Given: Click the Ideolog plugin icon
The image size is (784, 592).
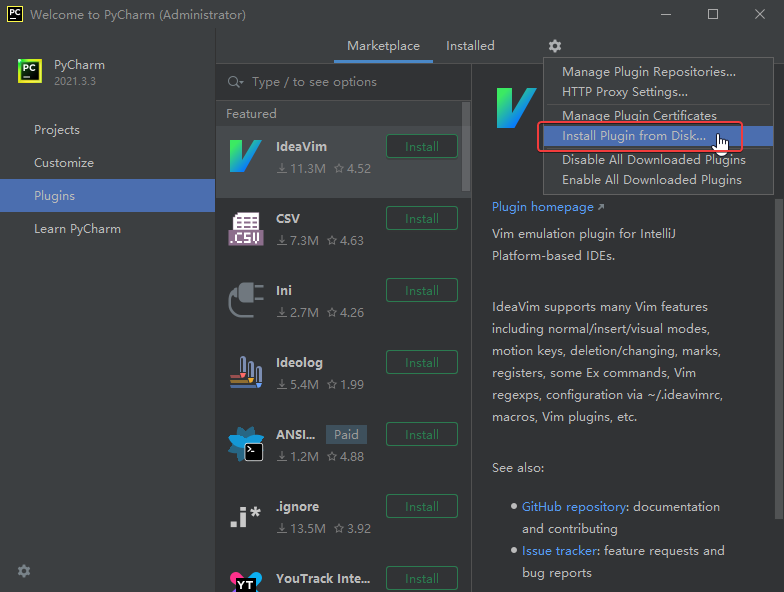Looking at the screenshot, I should click(246, 372).
